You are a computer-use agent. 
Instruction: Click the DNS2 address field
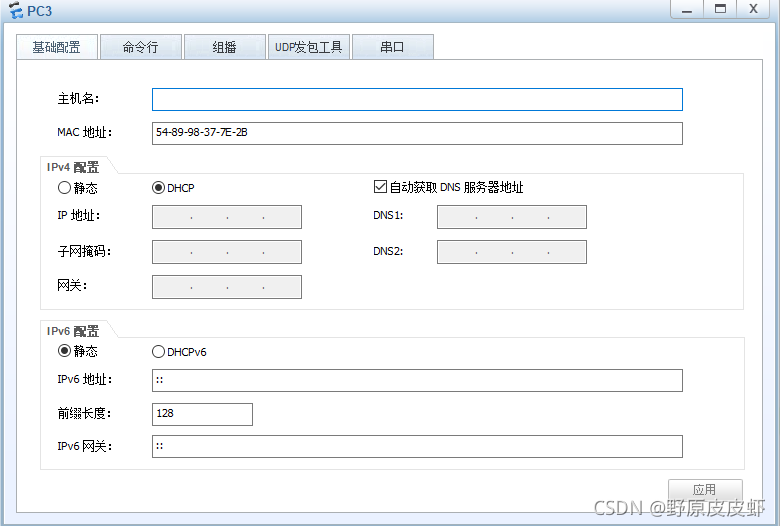512,252
